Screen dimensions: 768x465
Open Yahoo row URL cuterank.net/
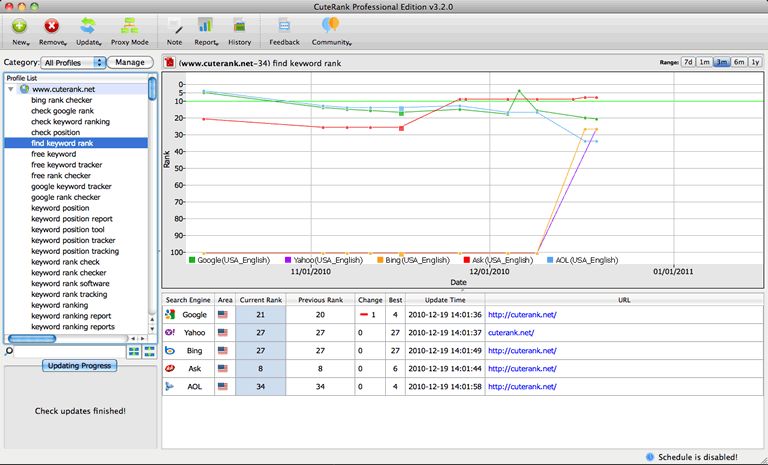click(511, 332)
